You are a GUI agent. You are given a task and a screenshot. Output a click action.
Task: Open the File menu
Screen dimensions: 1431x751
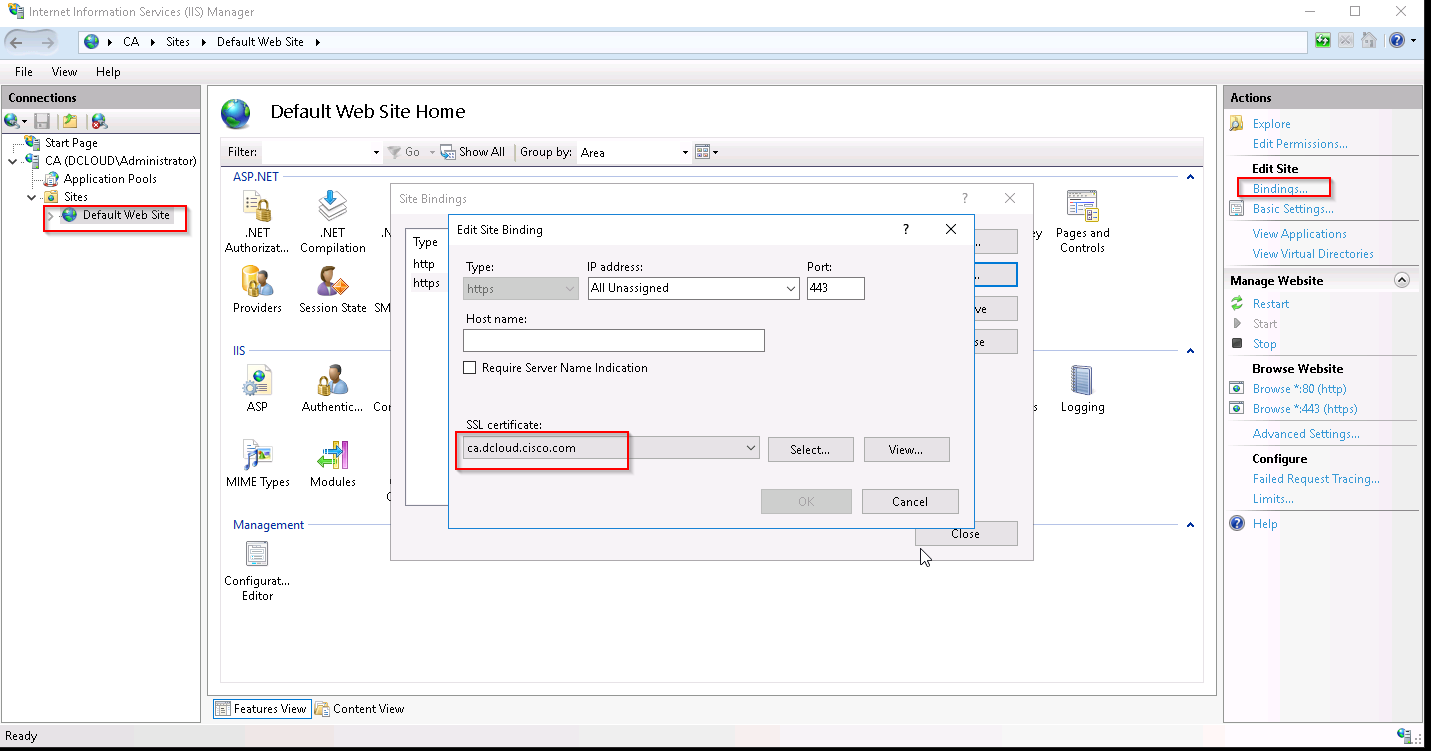click(24, 72)
